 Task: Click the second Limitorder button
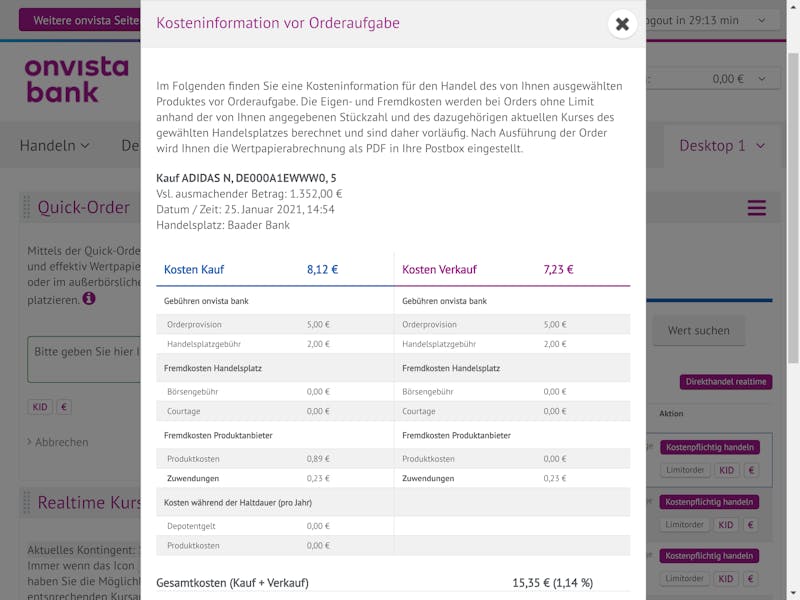(684, 524)
